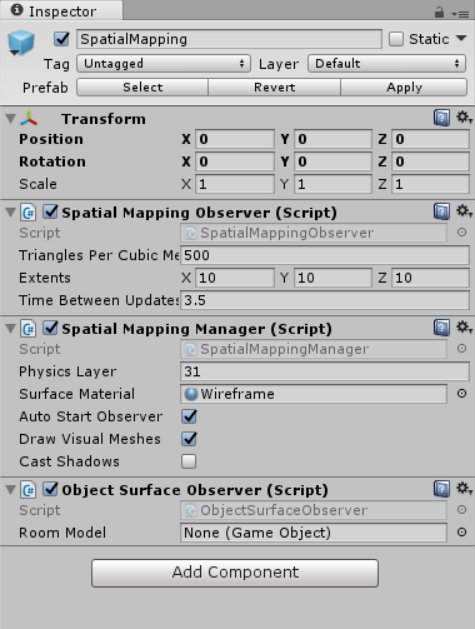This screenshot has height=629, width=475.
Task: Open the Tag dropdown showing Untagged
Action: click(x=164, y=63)
